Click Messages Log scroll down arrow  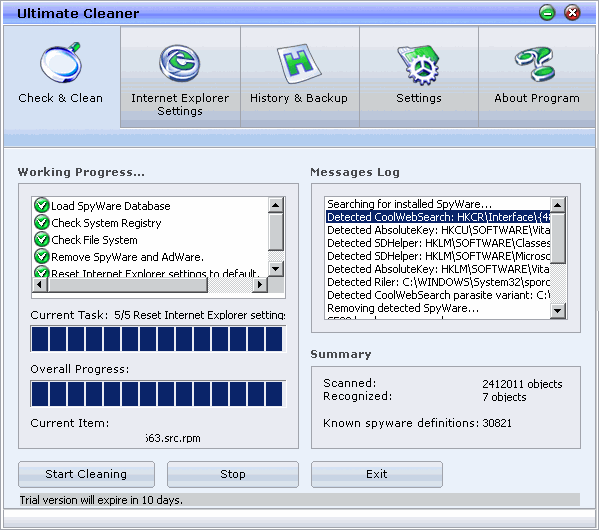pos(557,310)
